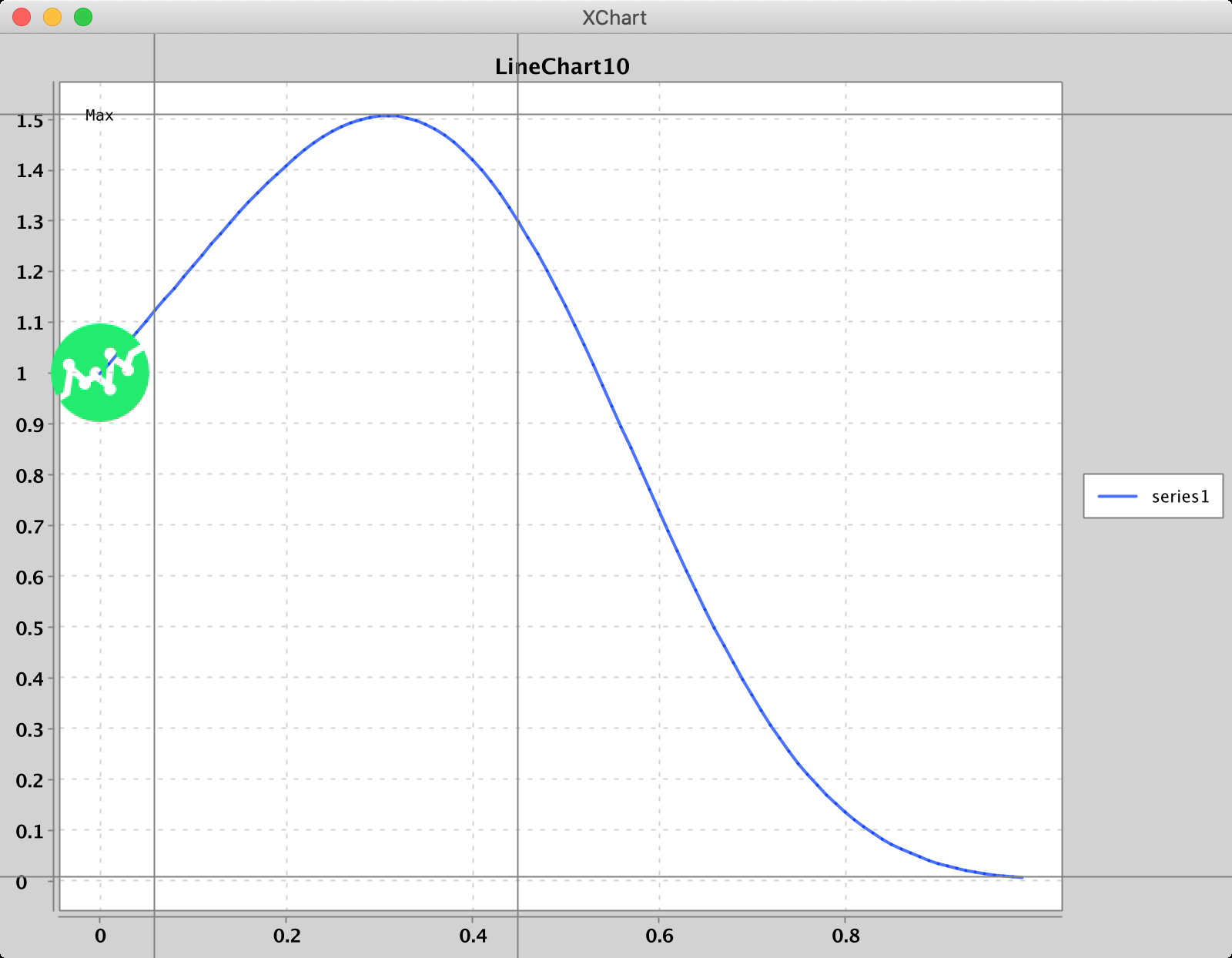The width and height of the screenshot is (1232, 958).
Task: Maximize the XChart window with green button
Action: coord(83,17)
